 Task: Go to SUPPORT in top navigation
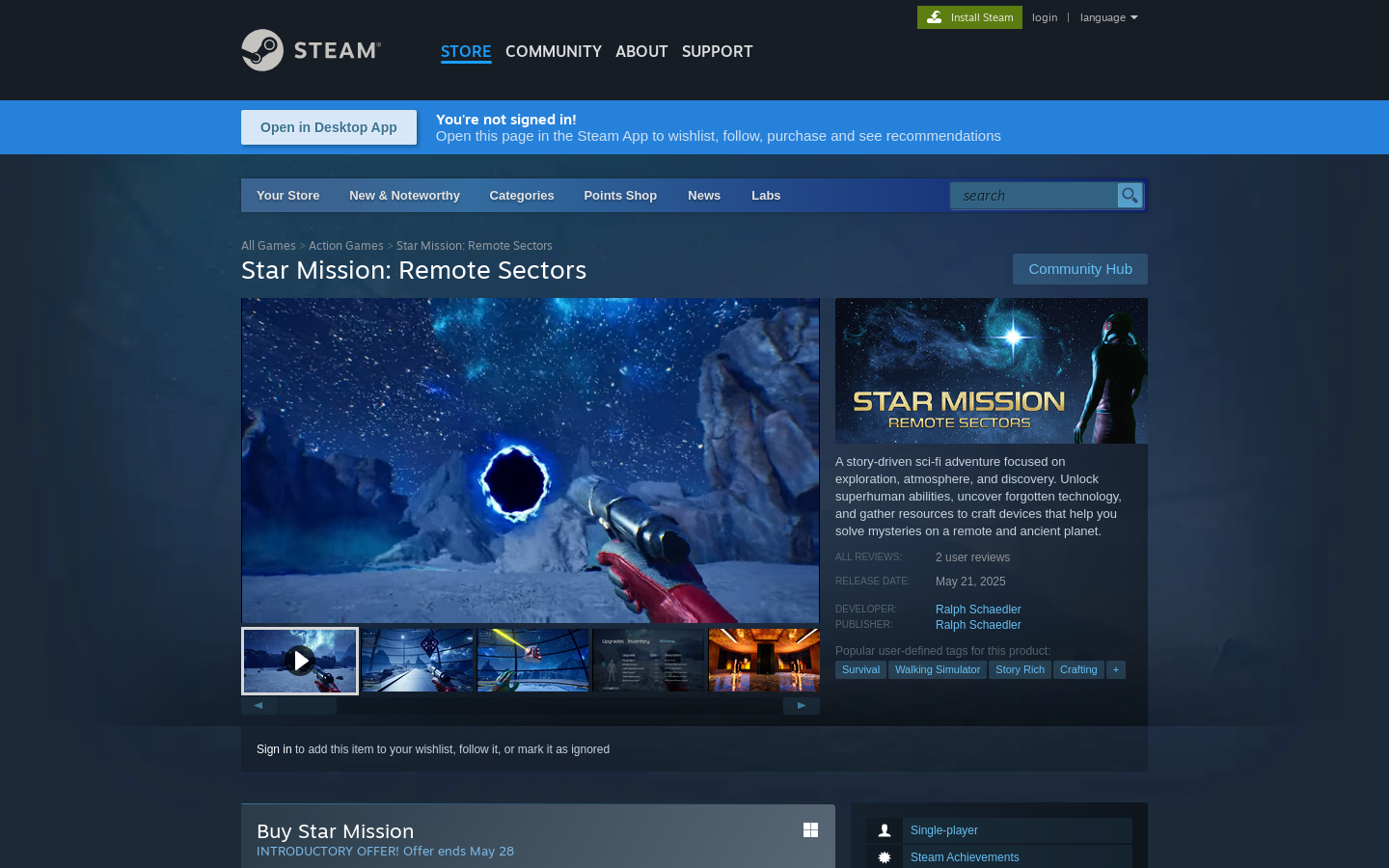[x=717, y=51]
